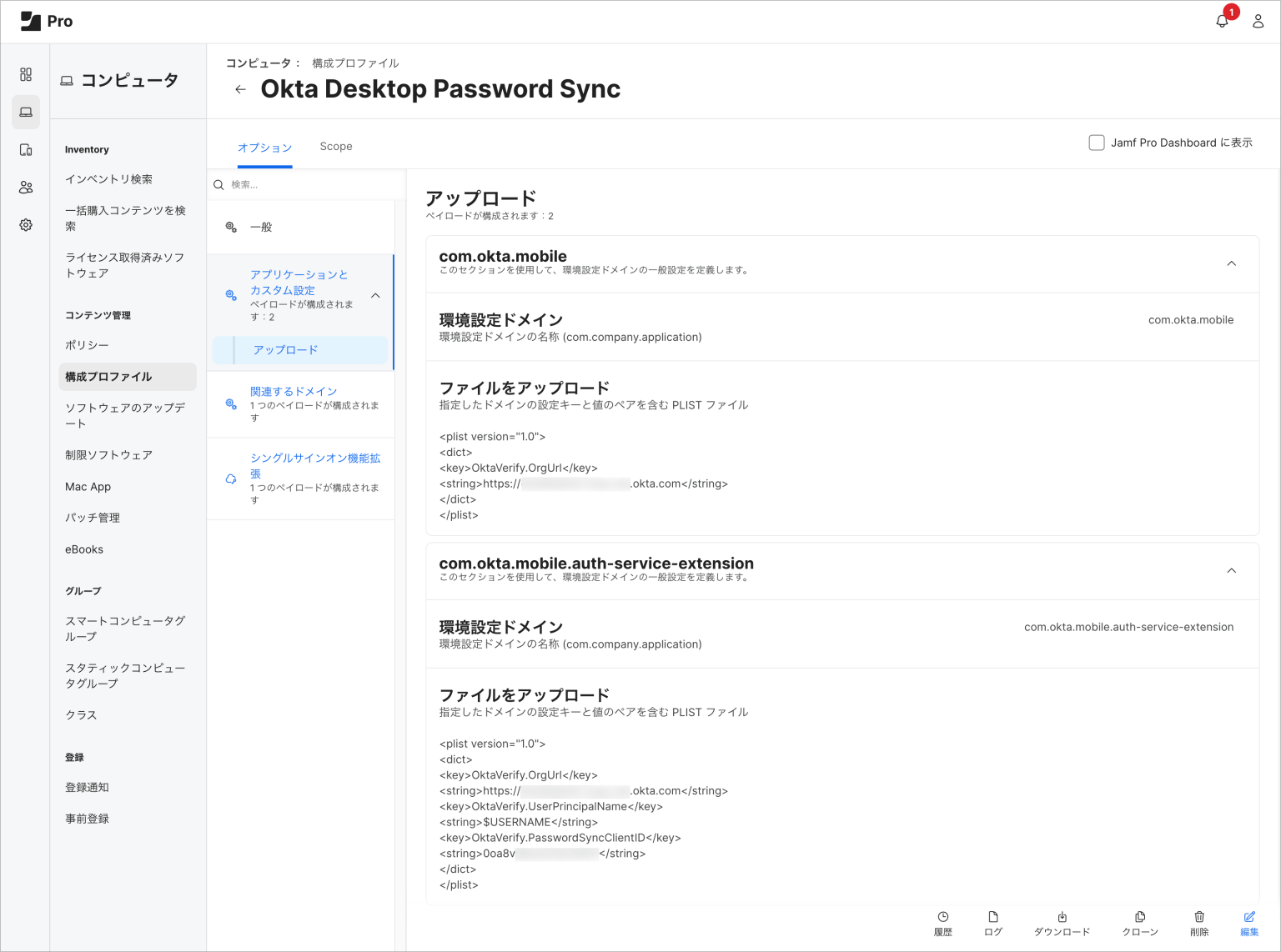Switch to the オプション tab
This screenshot has width=1281, height=952.
coord(264,146)
